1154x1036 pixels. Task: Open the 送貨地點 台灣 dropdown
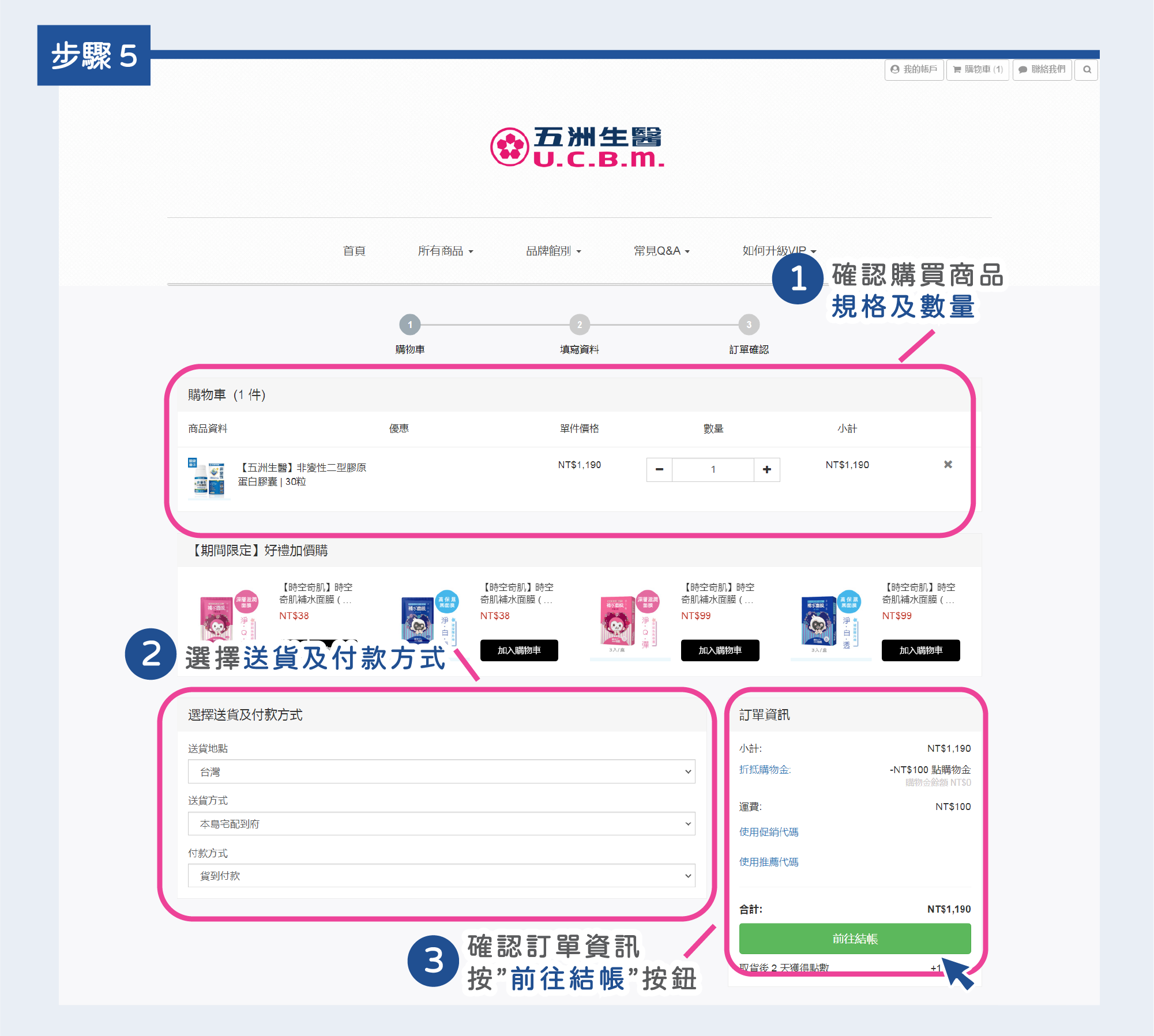pos(441,772)
